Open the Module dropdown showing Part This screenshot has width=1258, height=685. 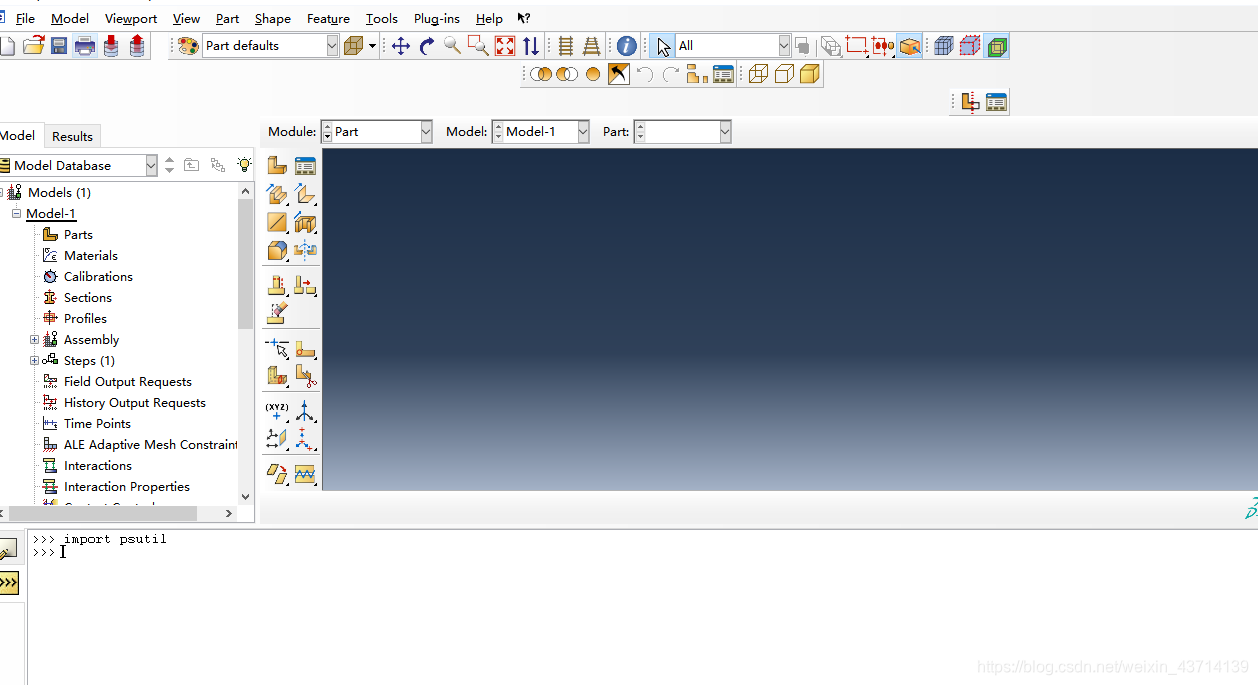(x=424, y=131)
